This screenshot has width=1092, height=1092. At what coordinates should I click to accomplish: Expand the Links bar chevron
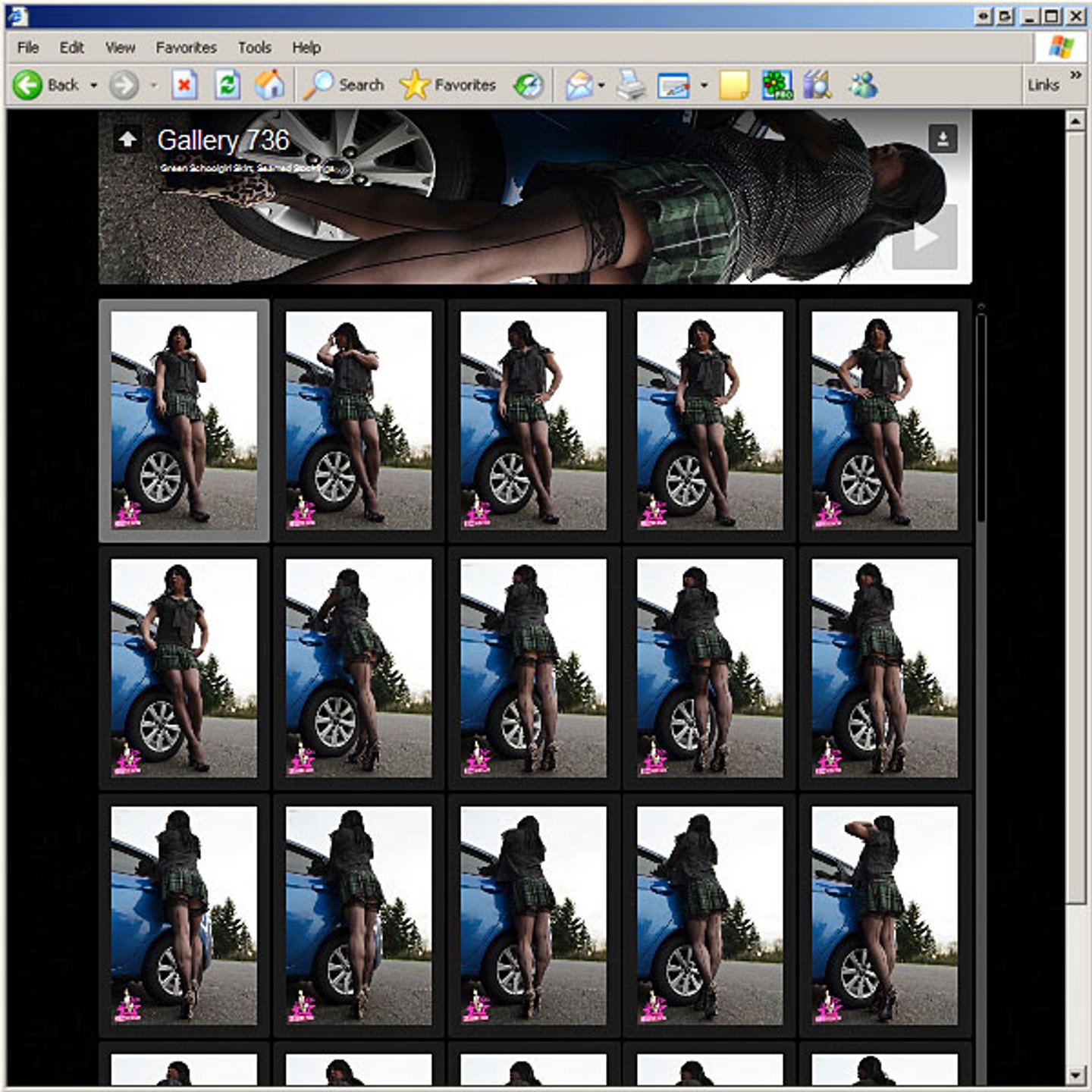tap(1075, 74)
